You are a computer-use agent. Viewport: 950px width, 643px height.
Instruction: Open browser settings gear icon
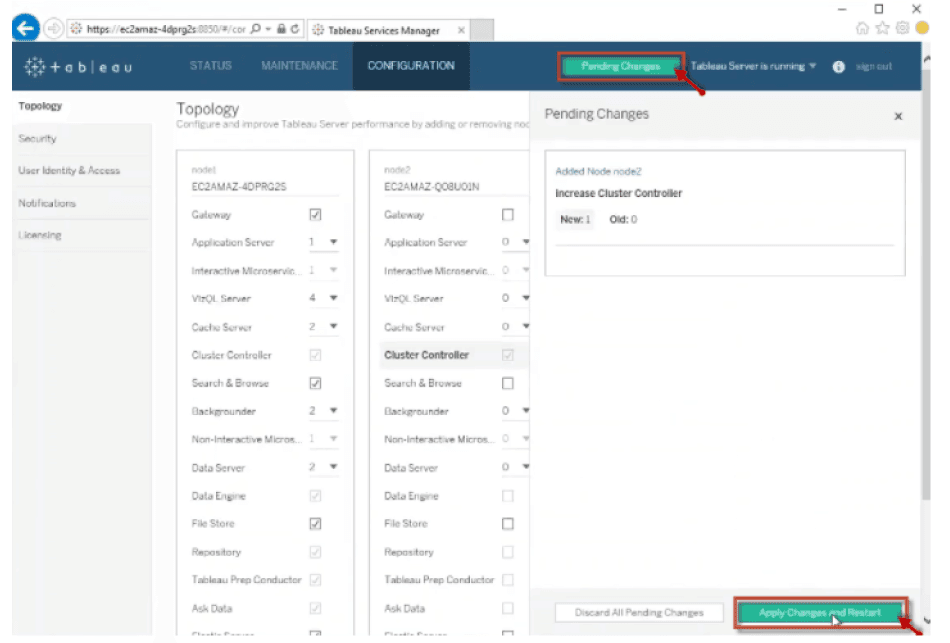point(902,28)
